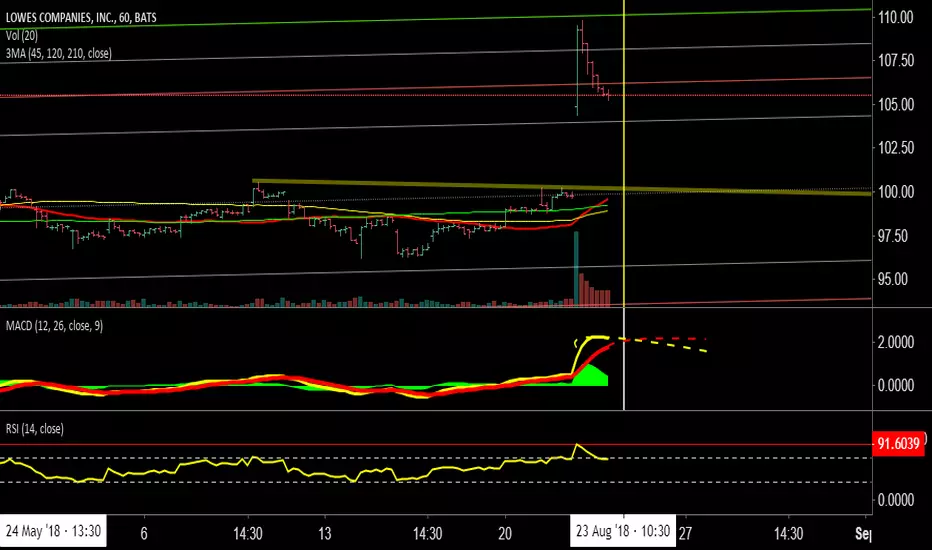Viewport: 932px width, 550px height.
Task: Click the 24 May '18 · 13:30 date label
Action: 53,531
